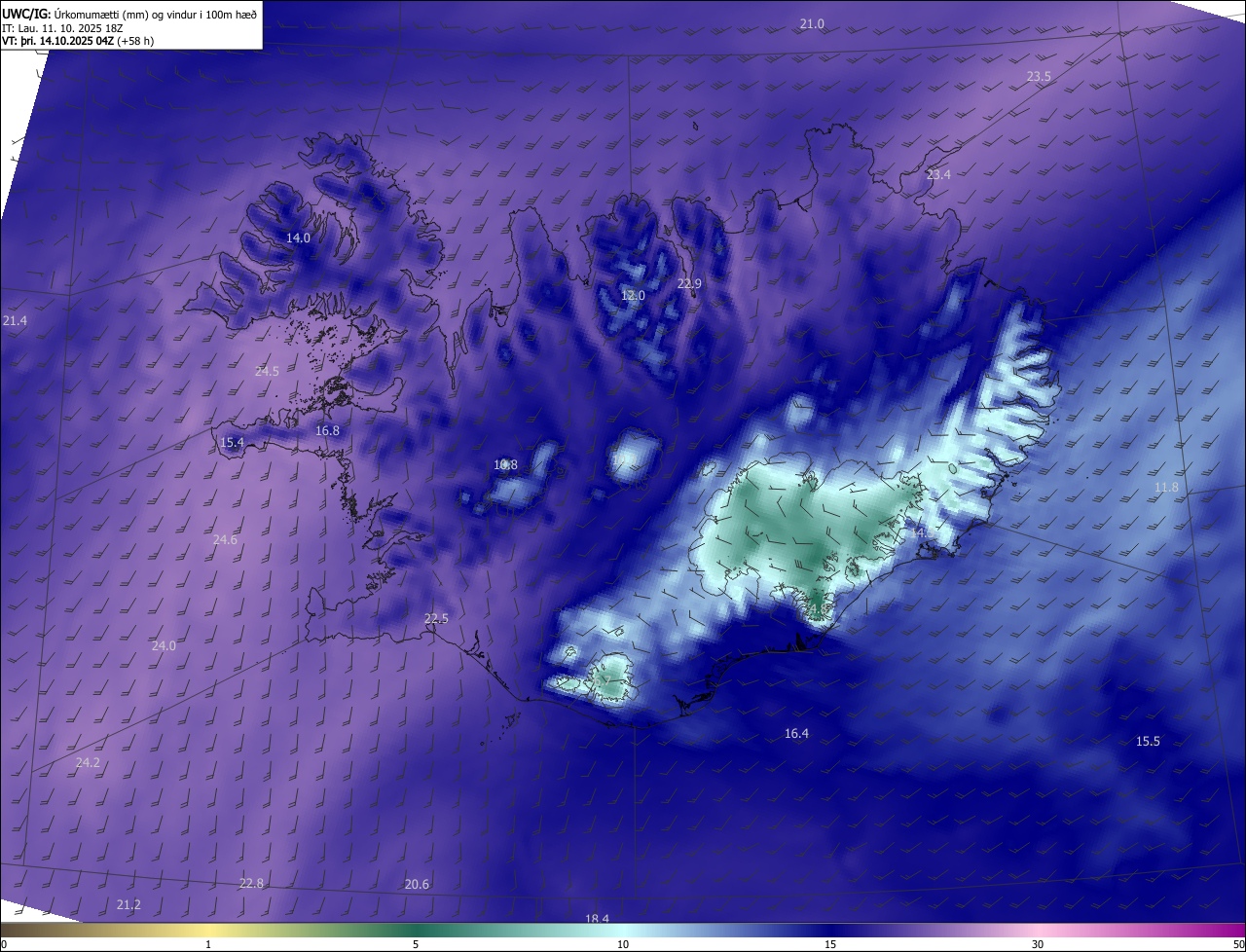
Task: Pick the 14.0 value over the Westfjords
Action: (x=298, y=238)
